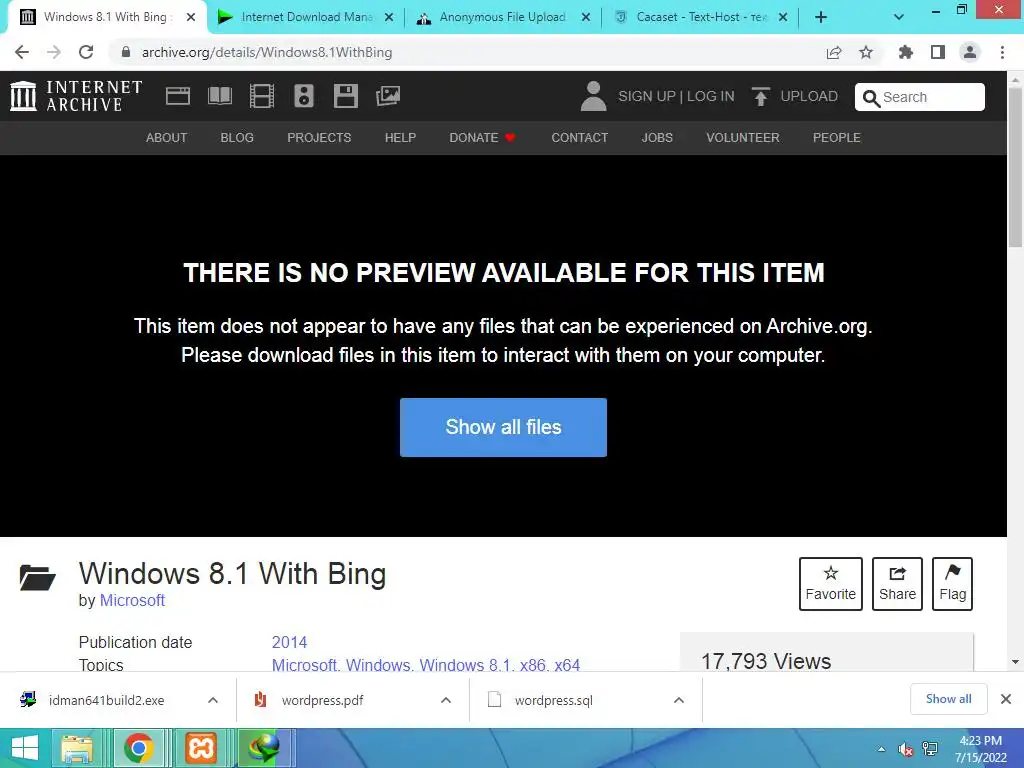The image size is (1024, 768).
Task: Open the Chrome three-dot menu
Action: click(1002, 52)
